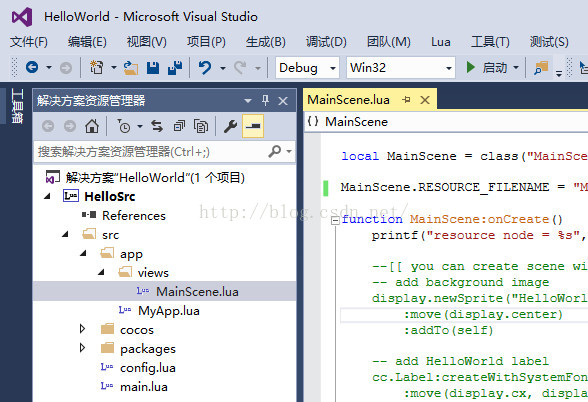The image size is (588, 402).
Task: Select the References node
Action: click(x=134, y=216)
